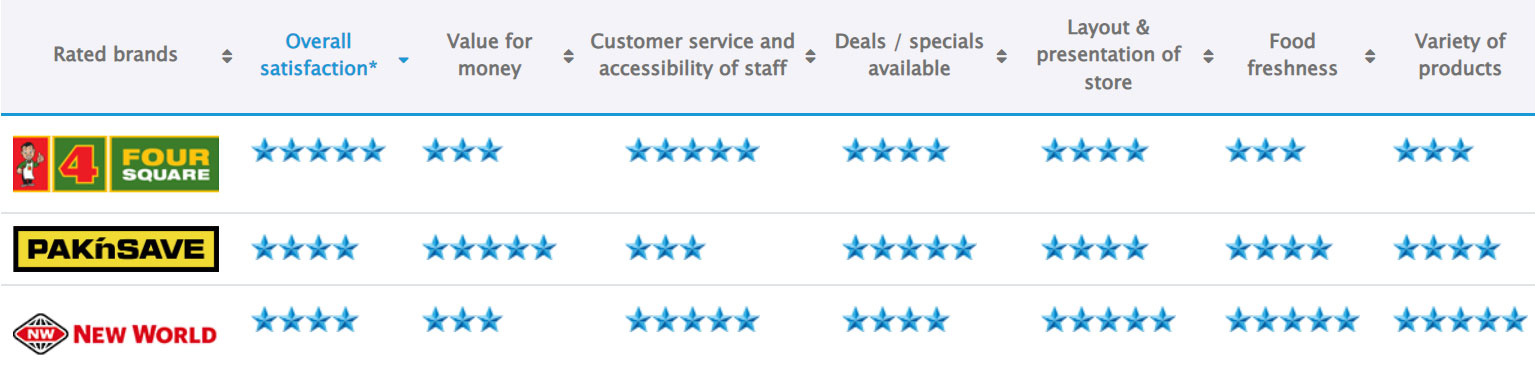Screen dimensions: 1535x370
Task: Click the Rated brands header label
Action: tap(115, 55)
